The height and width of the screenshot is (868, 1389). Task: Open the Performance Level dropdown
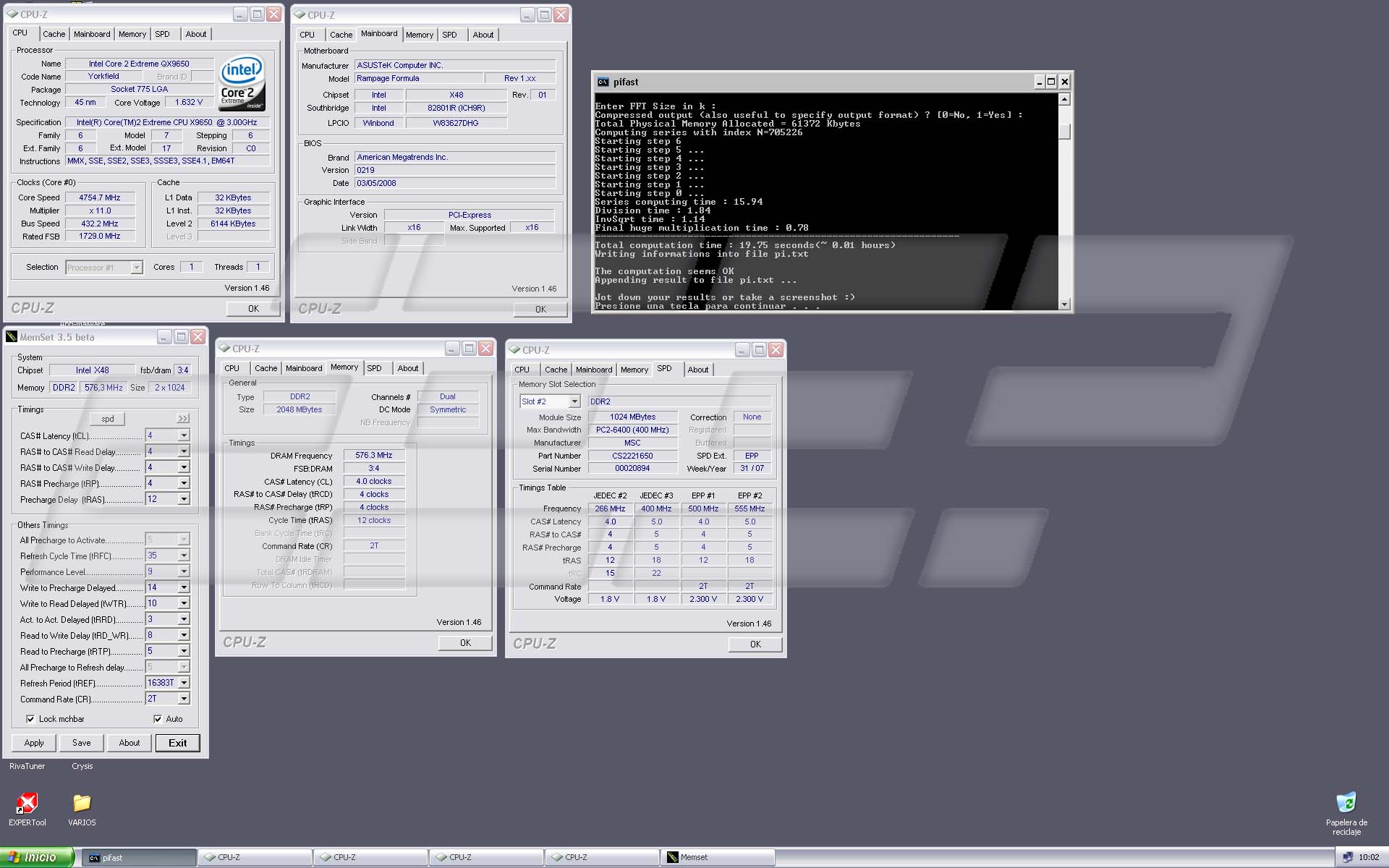coord(184,571)
